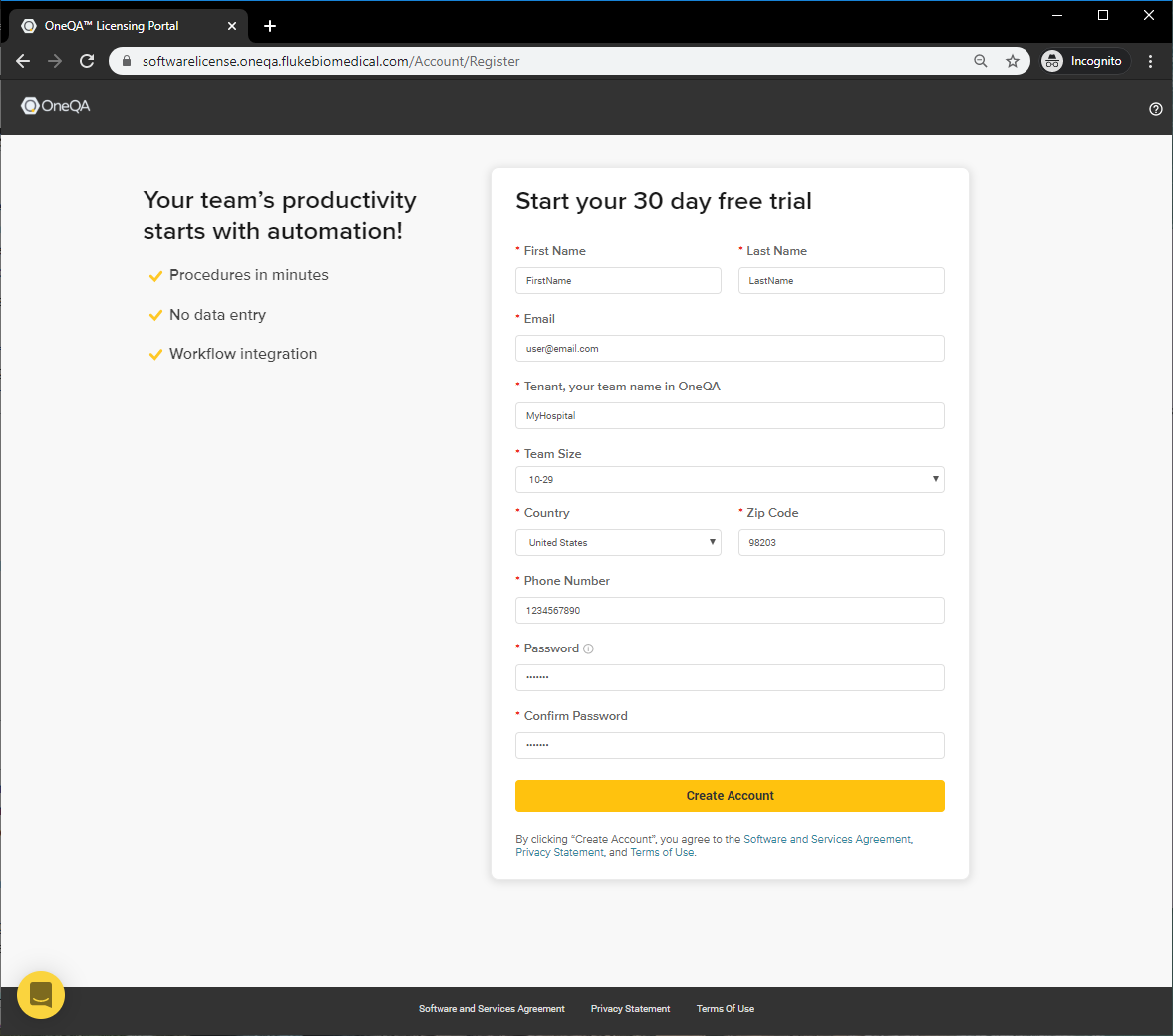The image size is (1173, 1036).
Task: Expand the Team Size dropdown
Action: (x=730, y=479)
